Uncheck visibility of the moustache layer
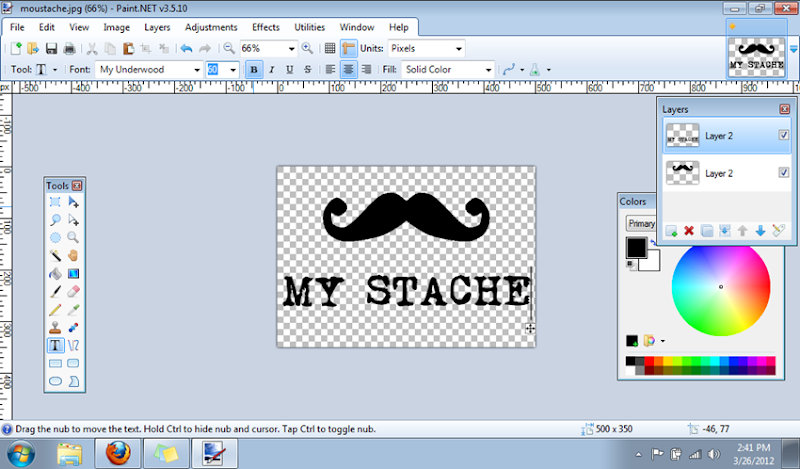Screen dimensions: 800x469 [783, 173]
